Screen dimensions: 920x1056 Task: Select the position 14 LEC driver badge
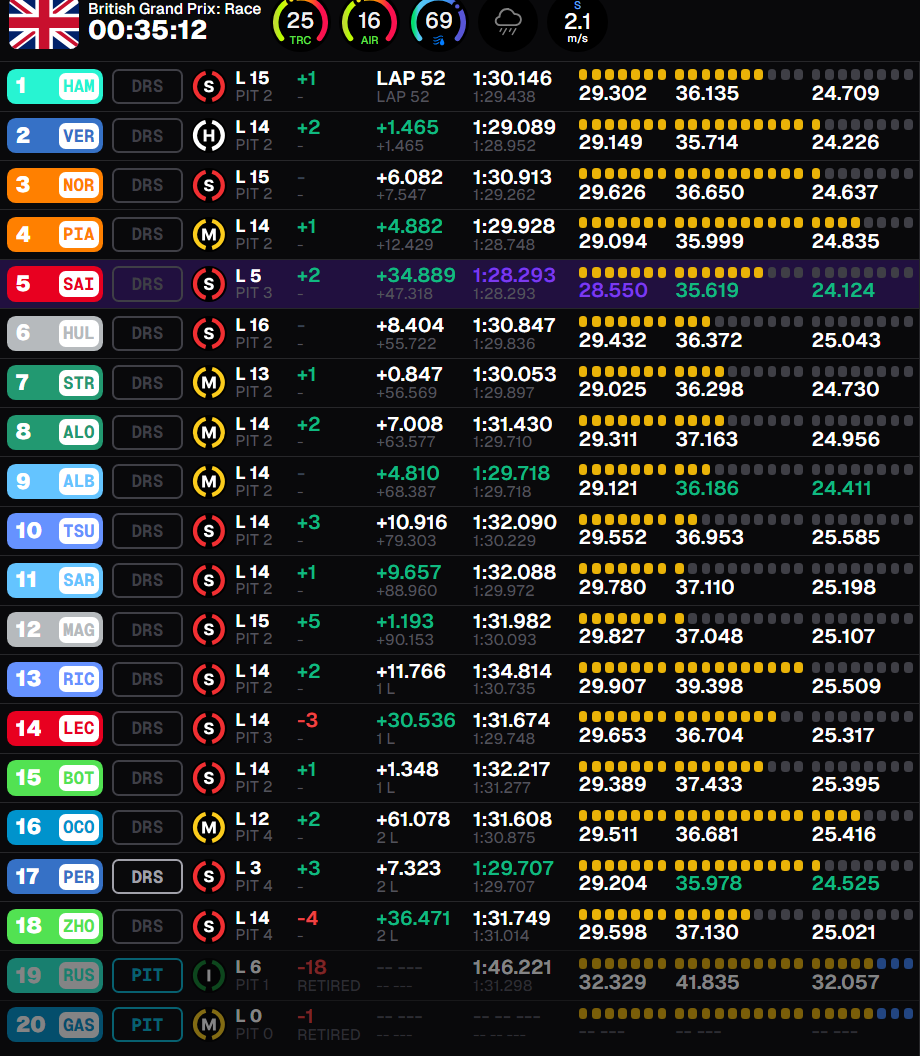tap(55, 728)
